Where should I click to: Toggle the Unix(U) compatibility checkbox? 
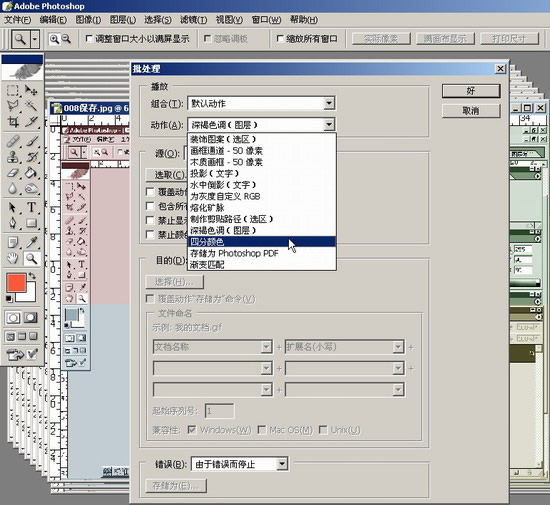click(x=323, y=430)
